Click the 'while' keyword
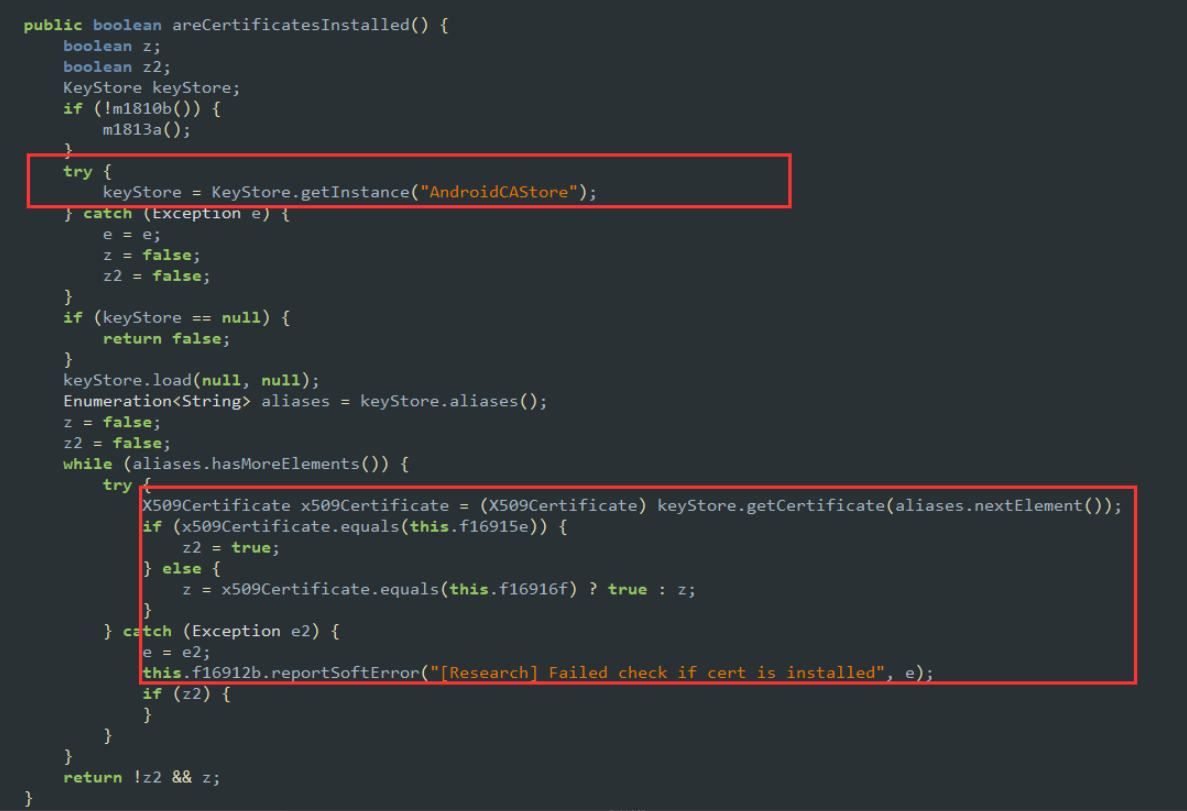This screenshot has height=811, width=1187. tap(88, 464)
